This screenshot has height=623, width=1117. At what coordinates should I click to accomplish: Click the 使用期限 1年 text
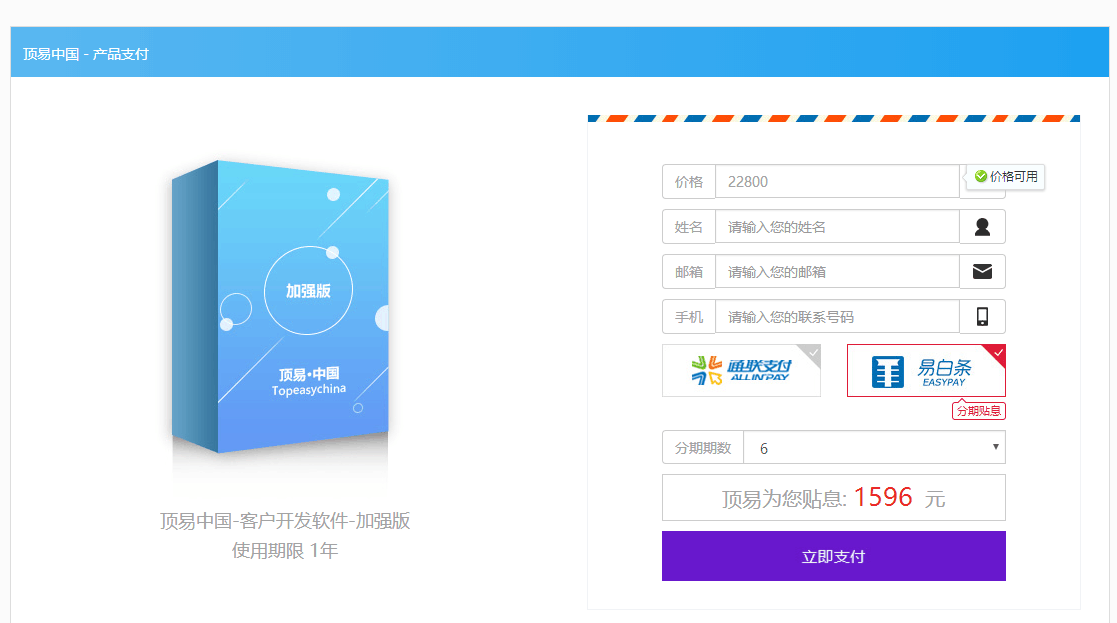285,550
